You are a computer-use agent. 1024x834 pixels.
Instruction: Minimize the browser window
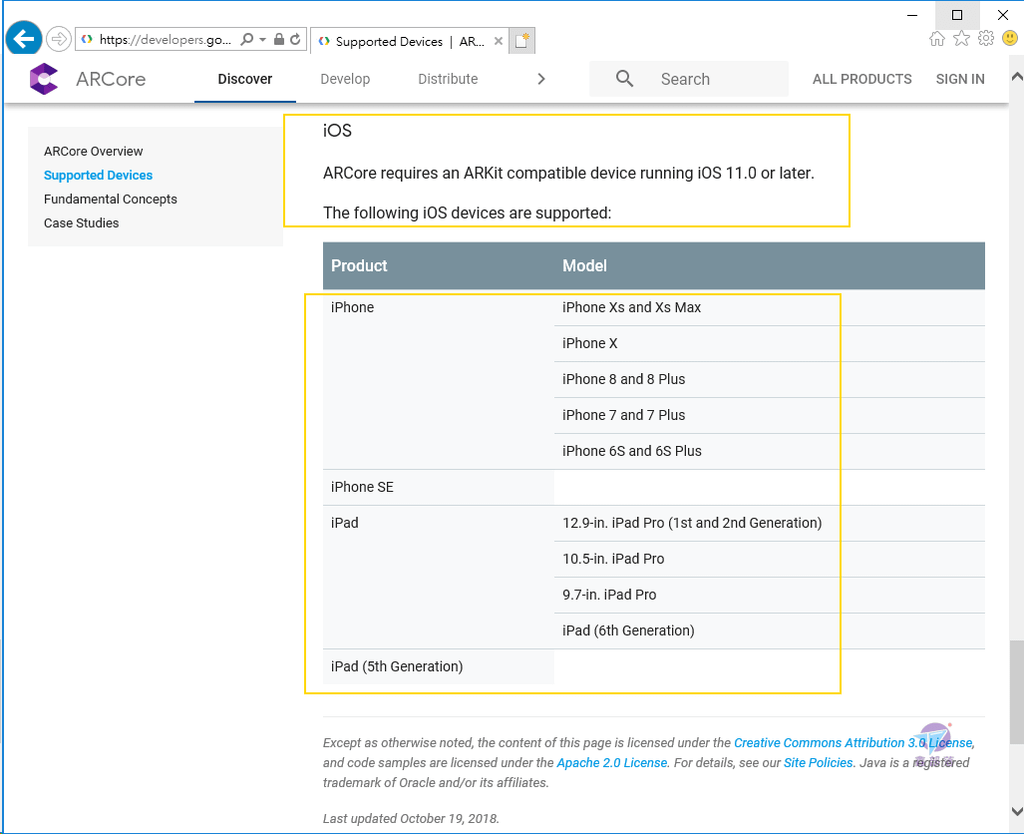point(912,14)
